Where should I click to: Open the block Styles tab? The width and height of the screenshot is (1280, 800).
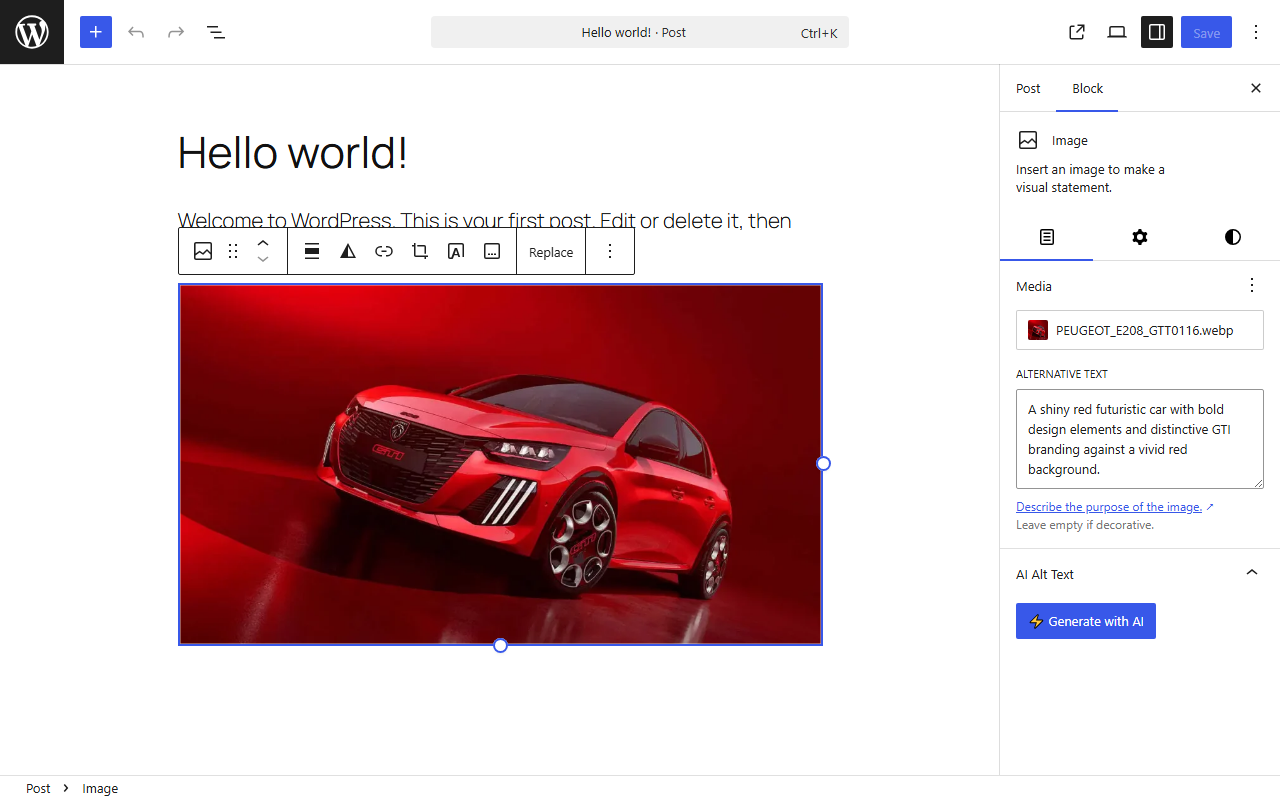click(1233, 237)
